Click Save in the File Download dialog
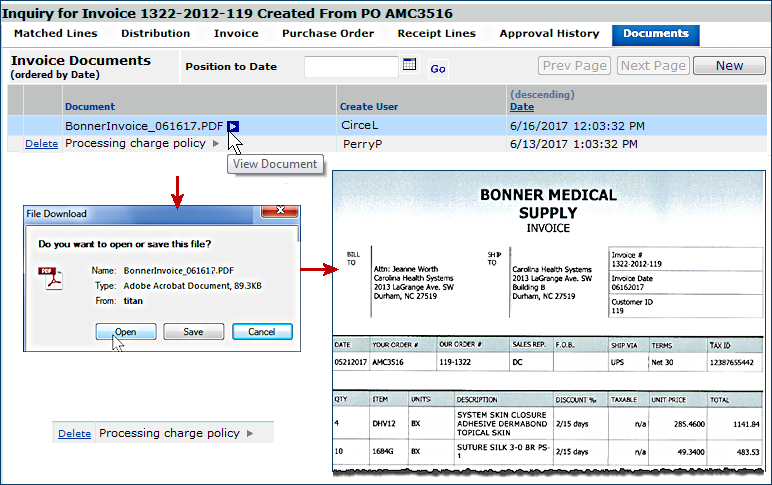Screen dimensions: 772x485 tap(193, 332)
